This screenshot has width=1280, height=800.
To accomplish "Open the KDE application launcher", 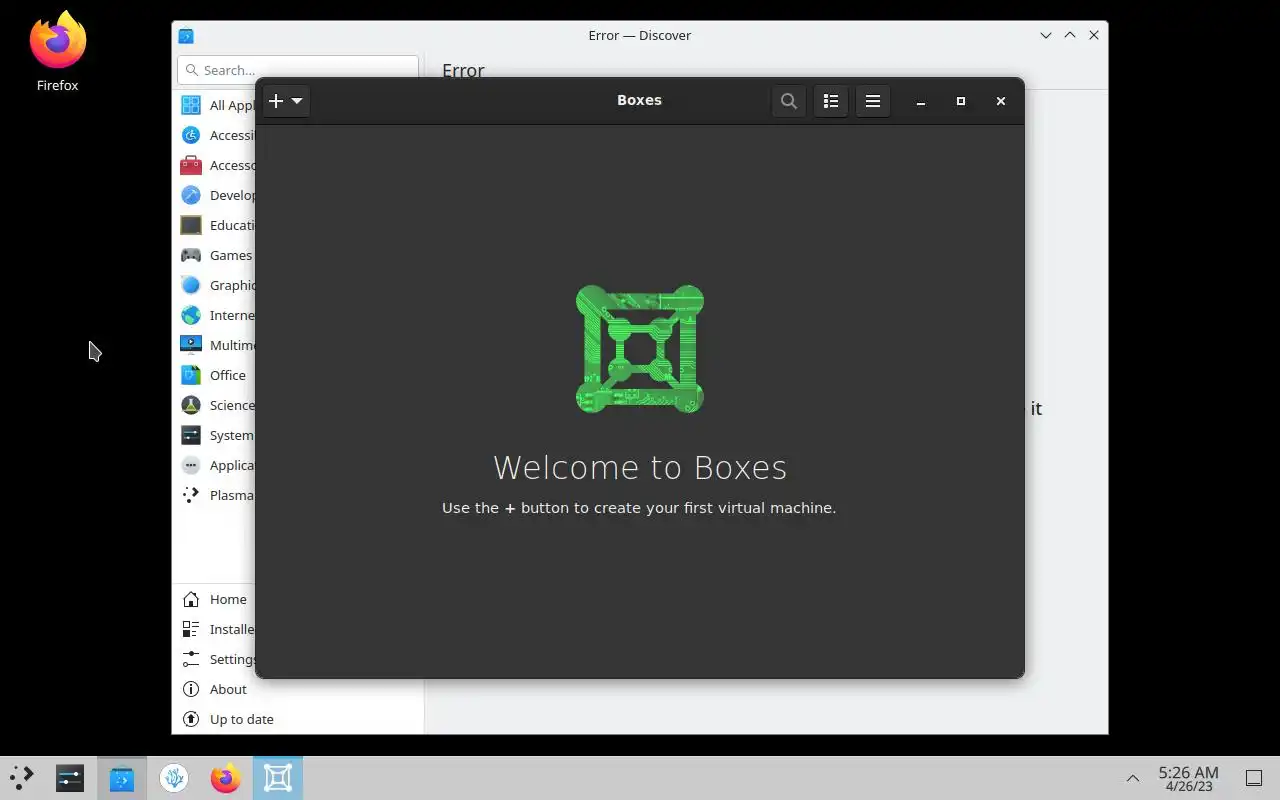I will [x=21, y=778].
